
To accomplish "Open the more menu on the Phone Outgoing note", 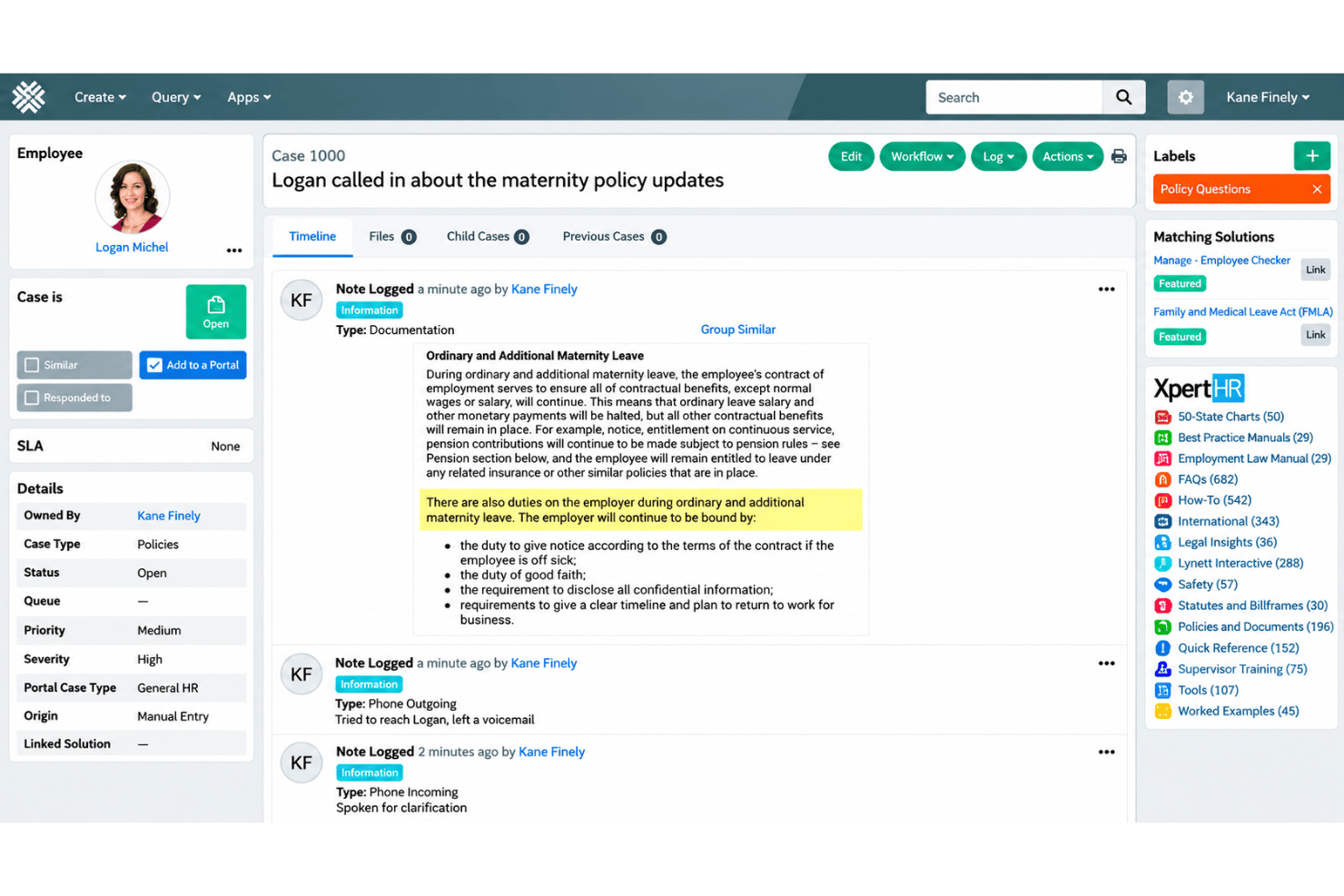I will point(1106,663).
